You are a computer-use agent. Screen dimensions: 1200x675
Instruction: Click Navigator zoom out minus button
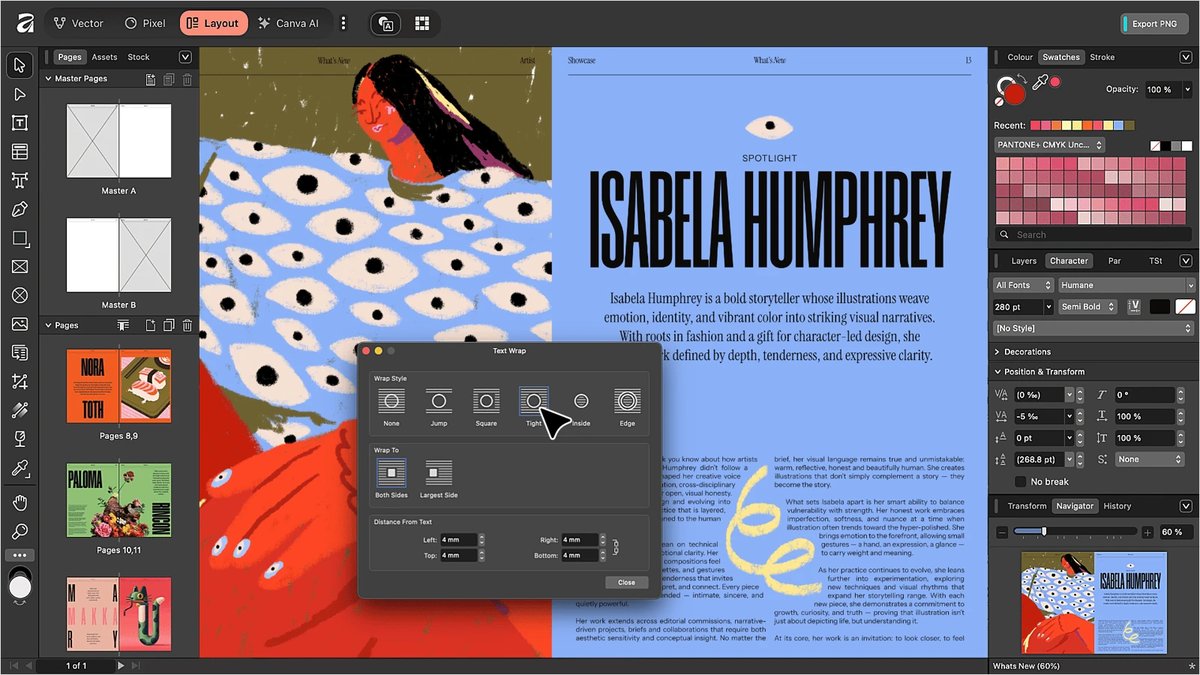click(x=1002, y=532)
